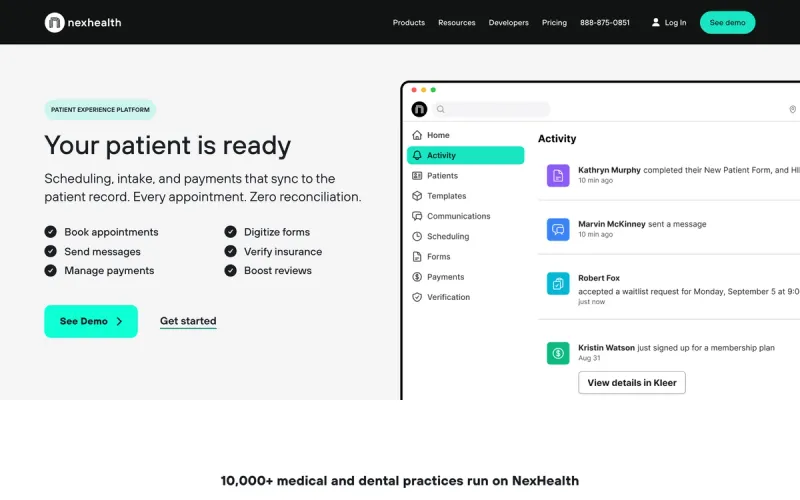Click the Verification shield icon
This screenshot has height=500, width=800.
[417, 297]
